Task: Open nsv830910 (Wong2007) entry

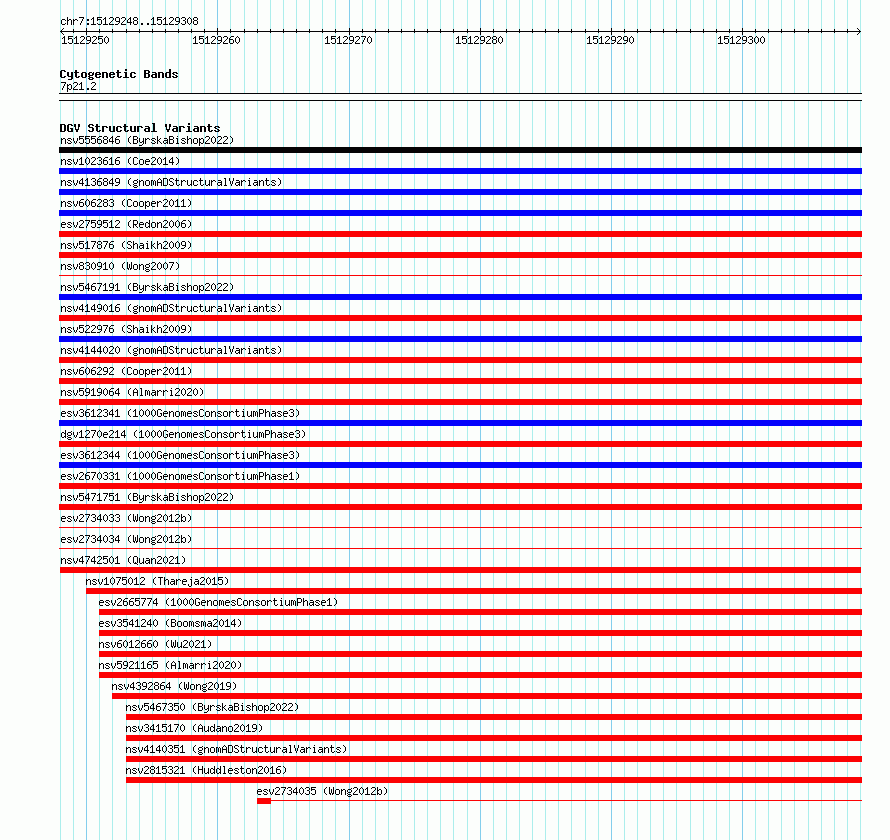Action: 120,266
